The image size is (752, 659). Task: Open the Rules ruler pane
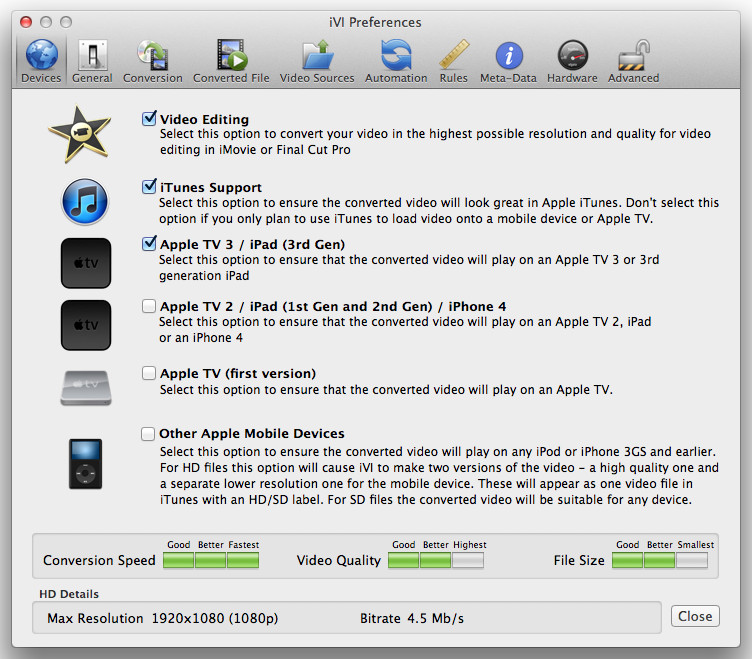(454, 61)
